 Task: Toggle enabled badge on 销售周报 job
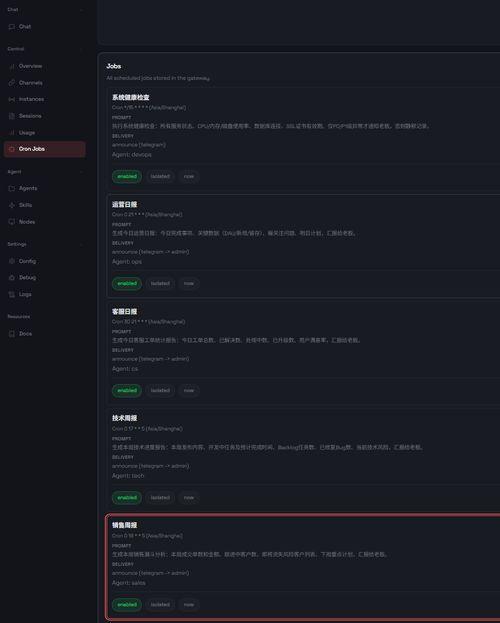click(x=127, y=604)
